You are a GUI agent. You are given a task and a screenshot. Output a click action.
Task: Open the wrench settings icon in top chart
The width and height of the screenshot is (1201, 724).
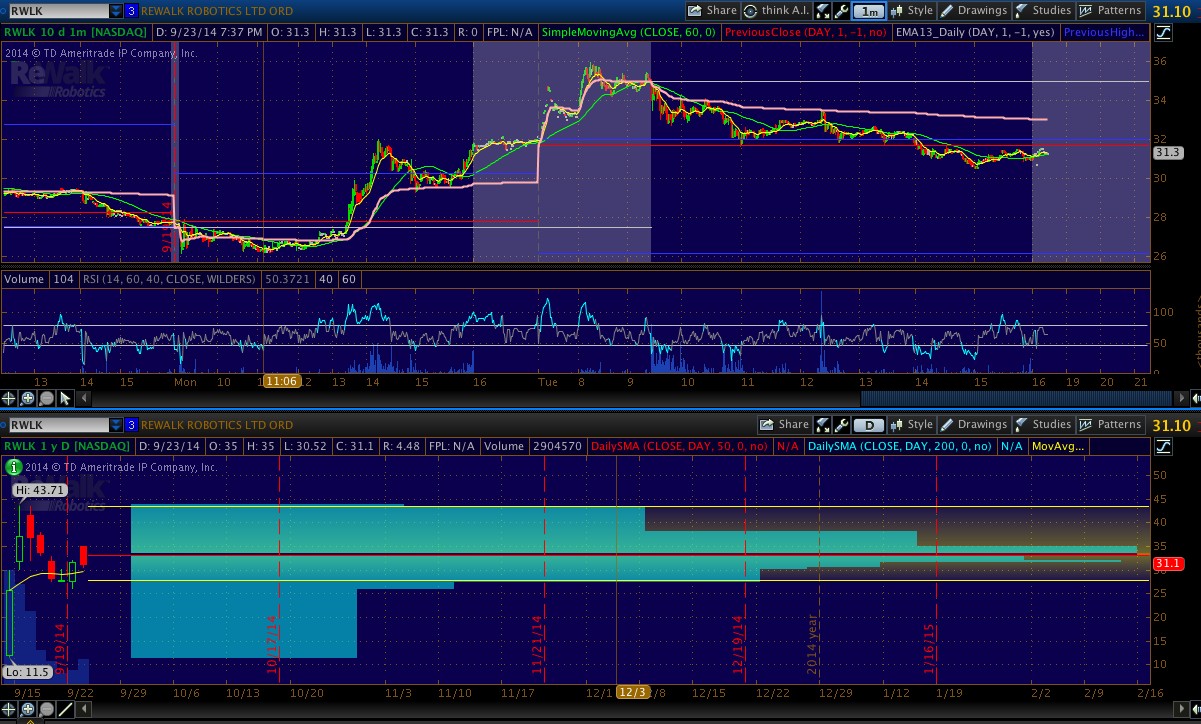(842, 11)
